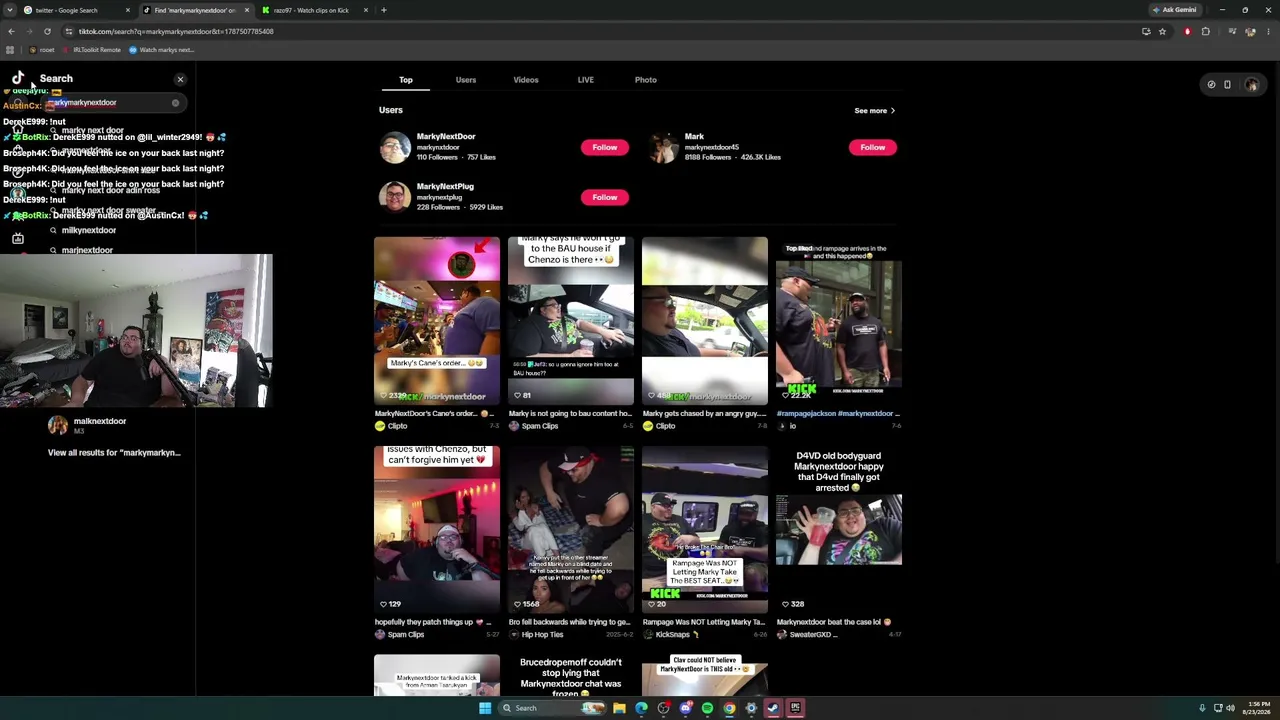This screenshot has height=720, width=1280.
Task: Click the phone icon in top-right pill
Action: coord(1227,85)
